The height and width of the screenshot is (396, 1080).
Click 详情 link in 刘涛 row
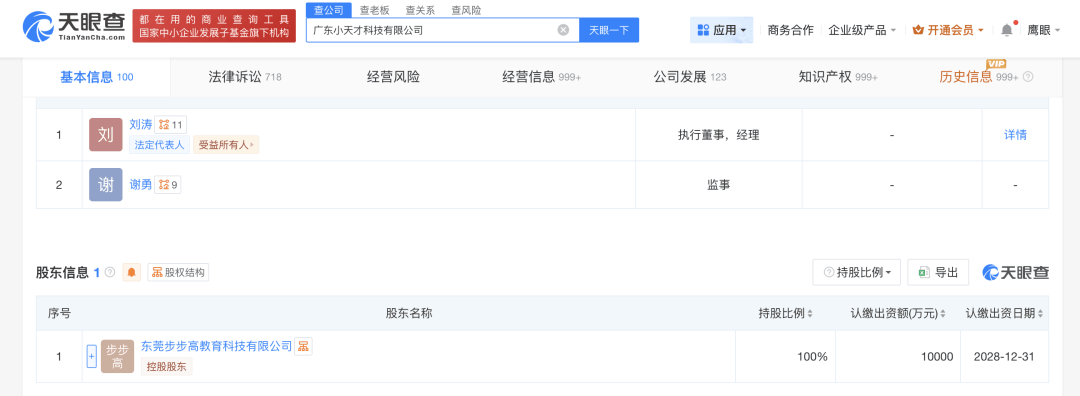1015,135
